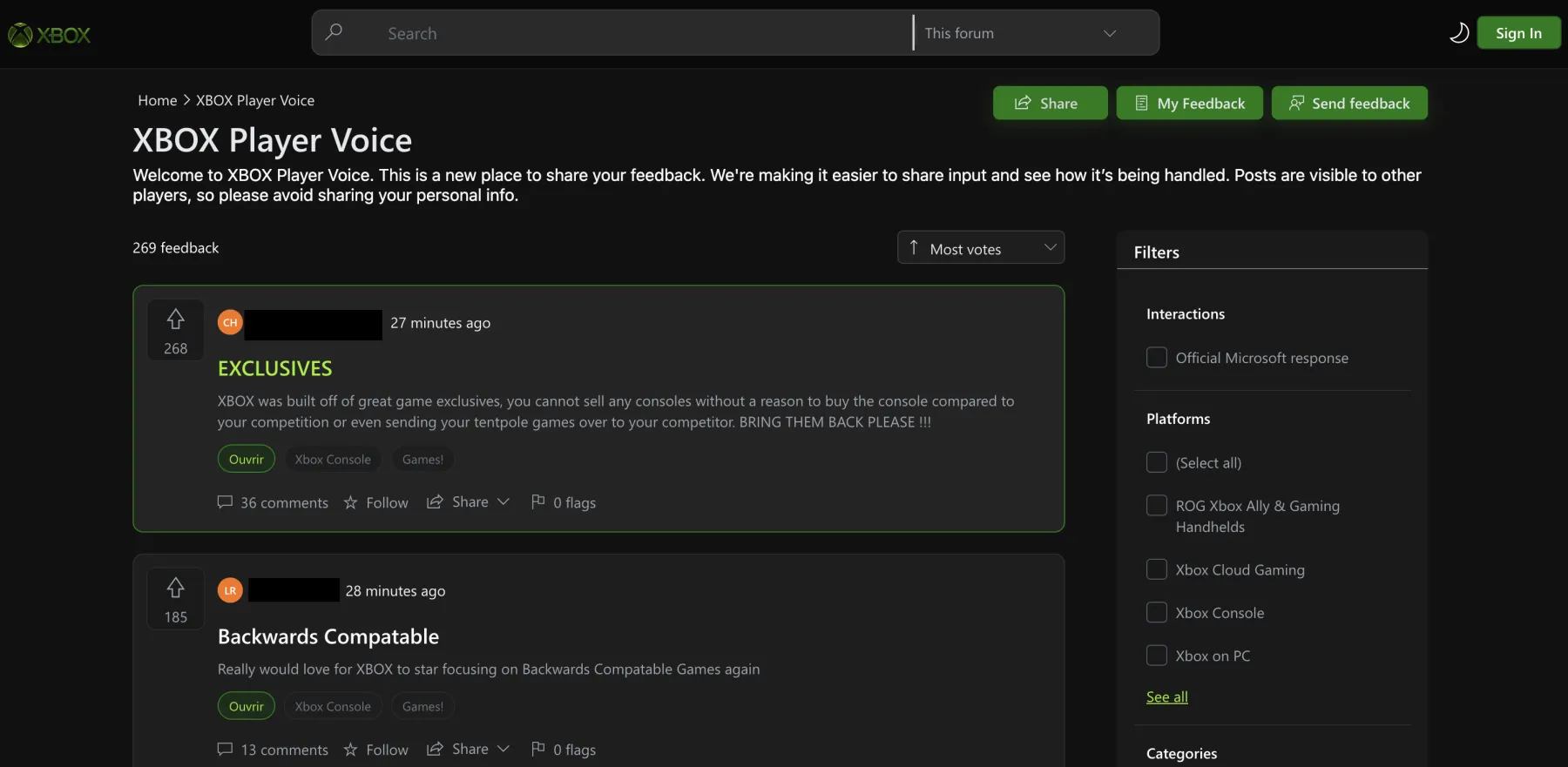Check Xbox Console filter
1568x767 pixels.
[x=1157, y=613]
